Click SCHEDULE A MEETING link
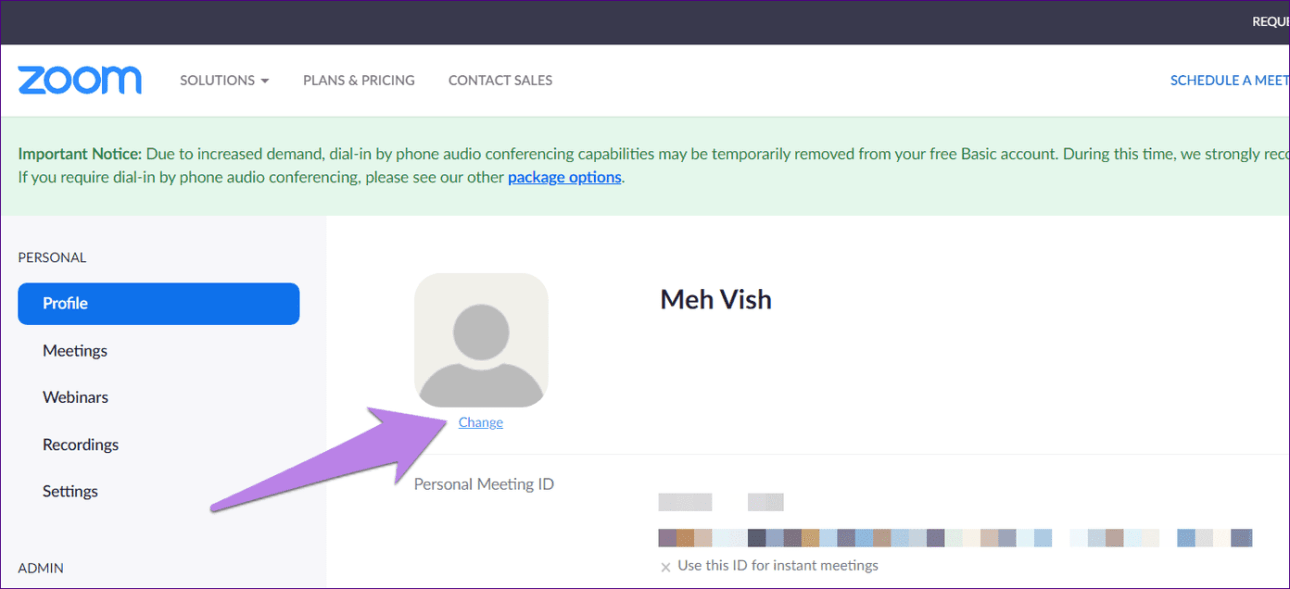This screenshot has width=1290, height=589. (1229, 80)
